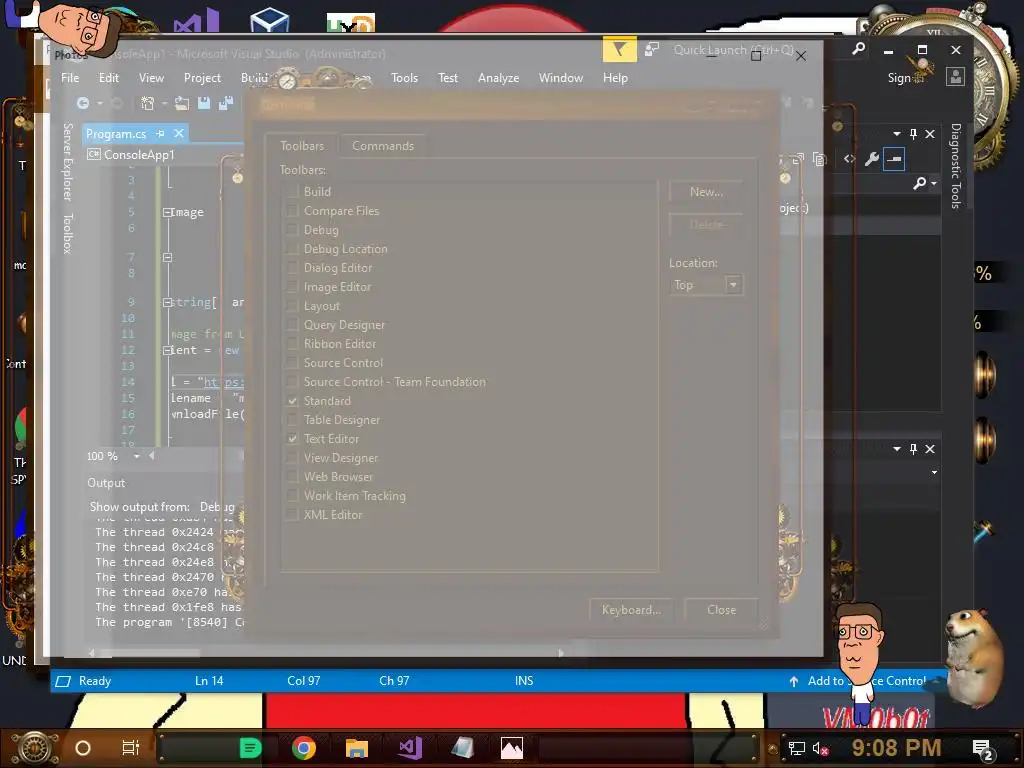The image size is (1024, 768).
Task: Click the account avatar icon next to Sign
Action: tap(955, 77)
